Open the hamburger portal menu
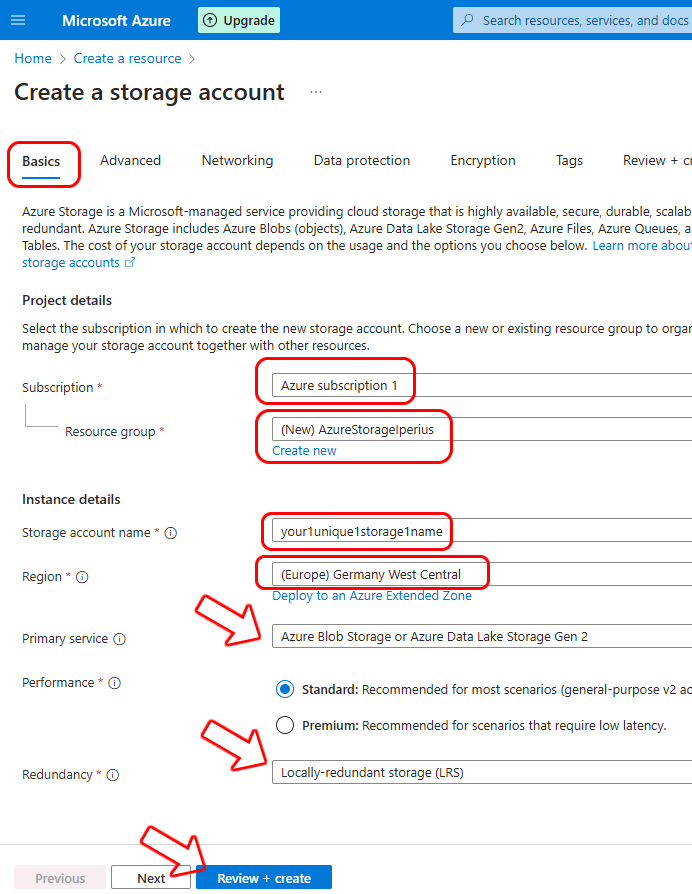 click(18, 21)
